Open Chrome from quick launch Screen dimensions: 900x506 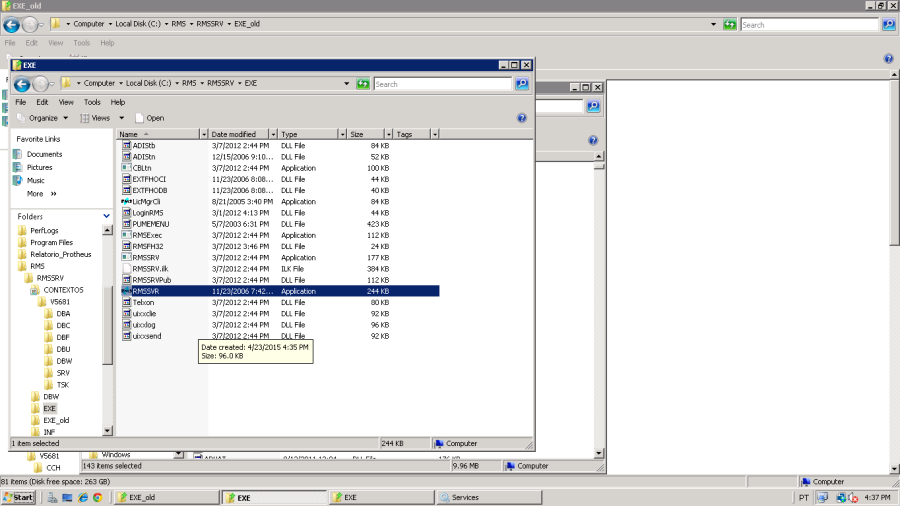point(98,497)
